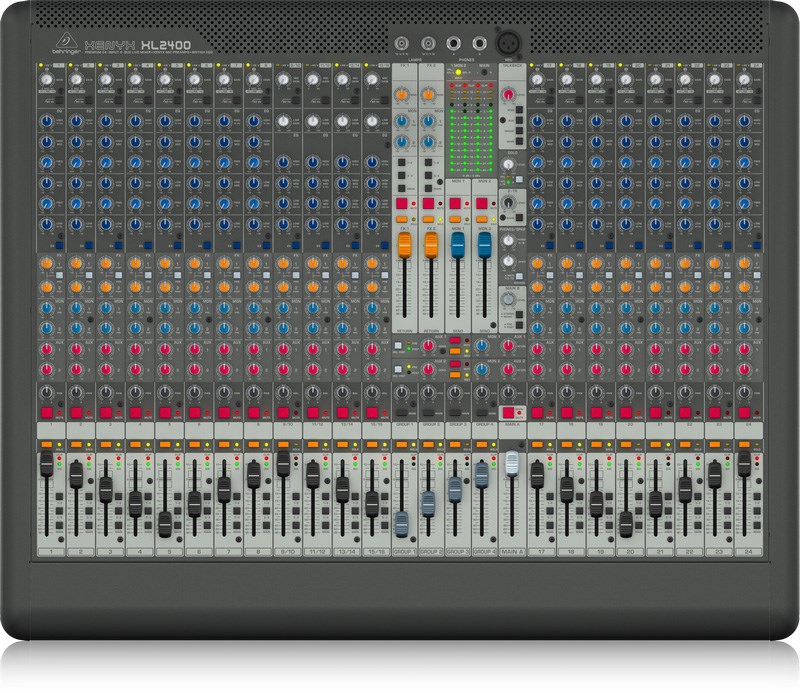Mute the MON 2 send strip
Screen dimensions: 800x693
click(482, 203)
